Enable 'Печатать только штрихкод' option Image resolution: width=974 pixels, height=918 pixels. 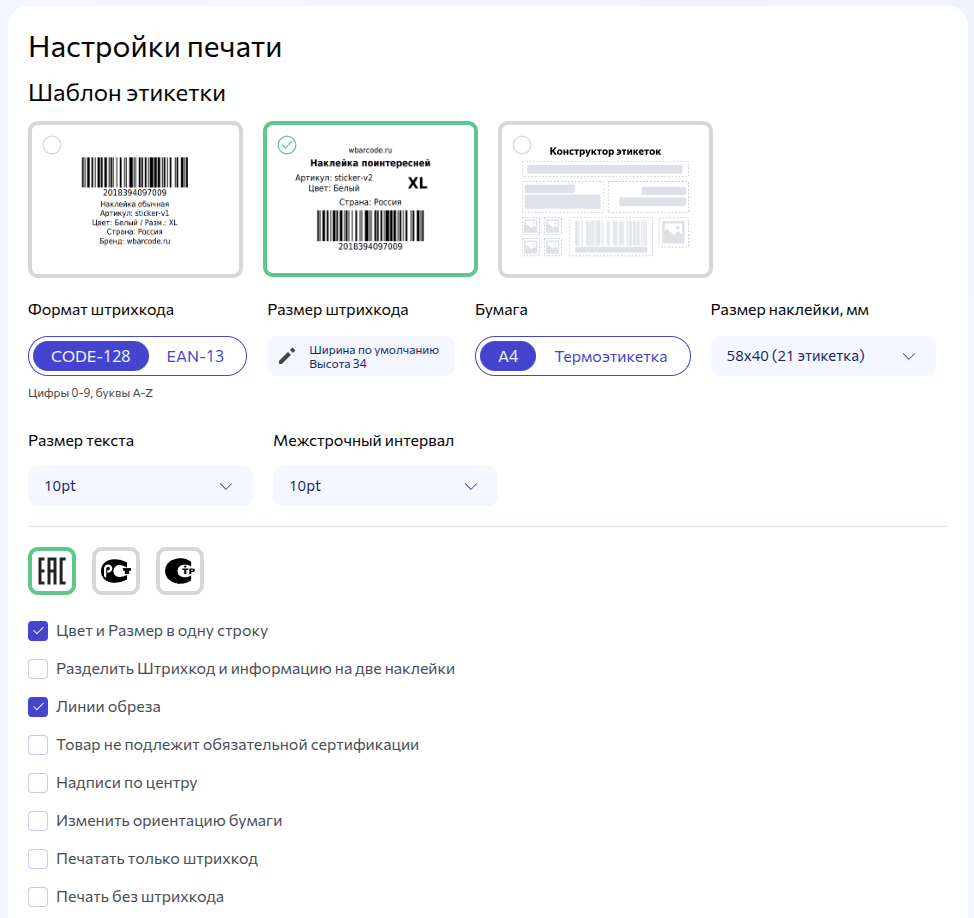tap(38, 858)
